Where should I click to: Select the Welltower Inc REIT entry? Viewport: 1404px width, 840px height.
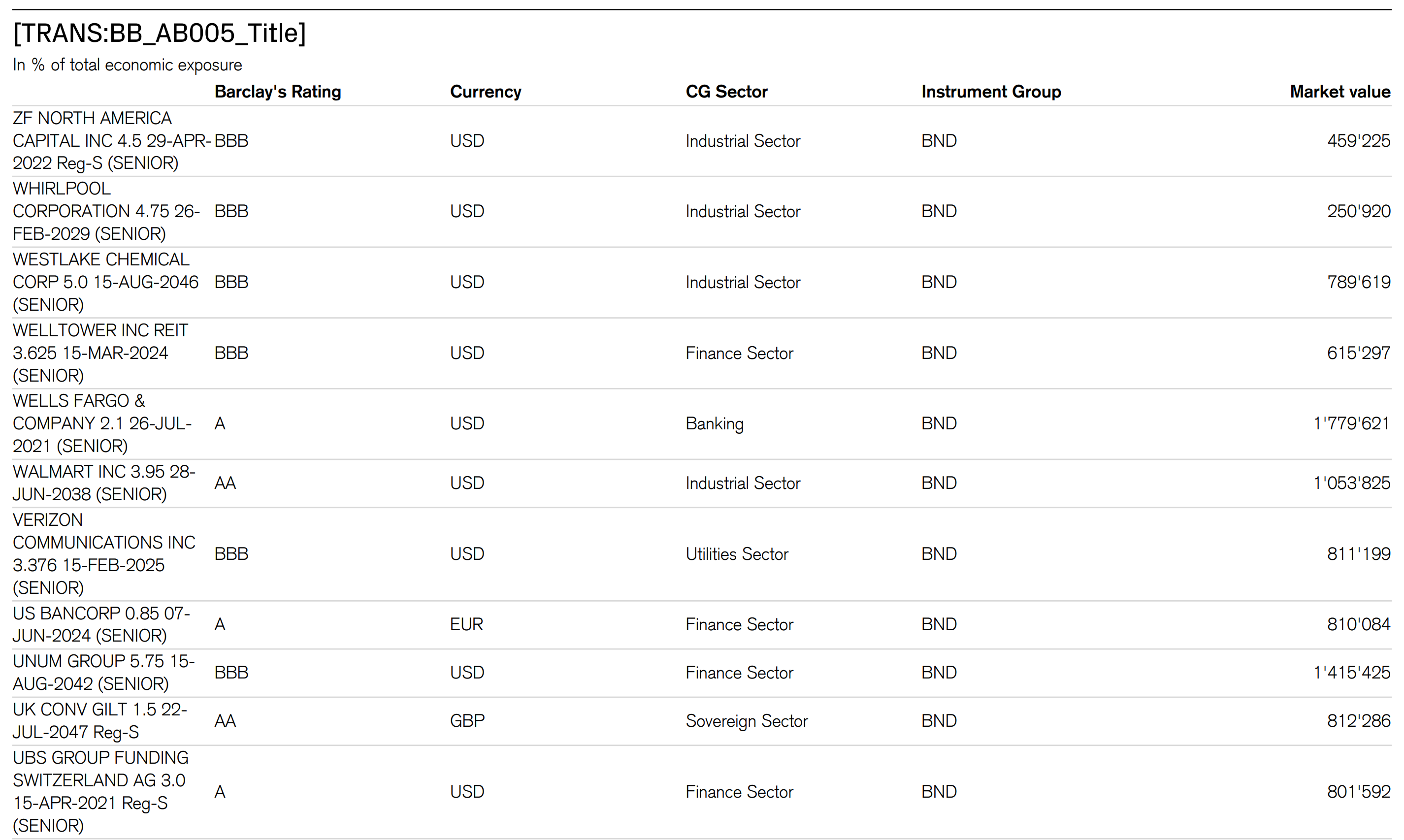click(100, 353)
